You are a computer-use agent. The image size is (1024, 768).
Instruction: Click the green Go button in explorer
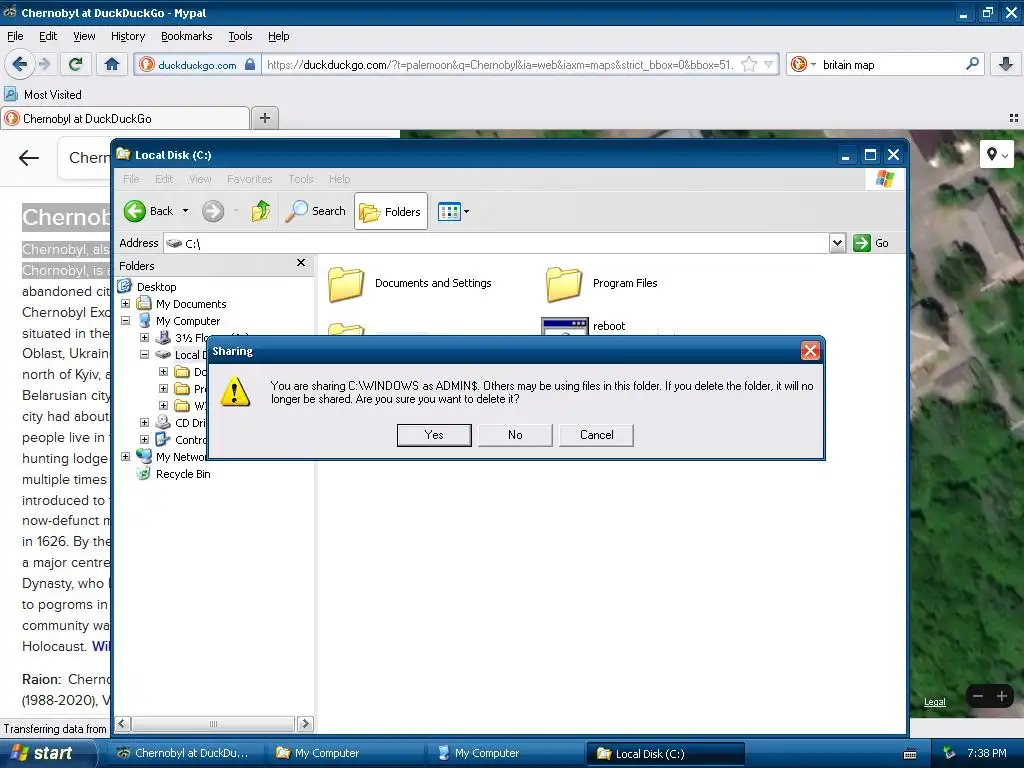pyautogui.click(x=871, y=243)
